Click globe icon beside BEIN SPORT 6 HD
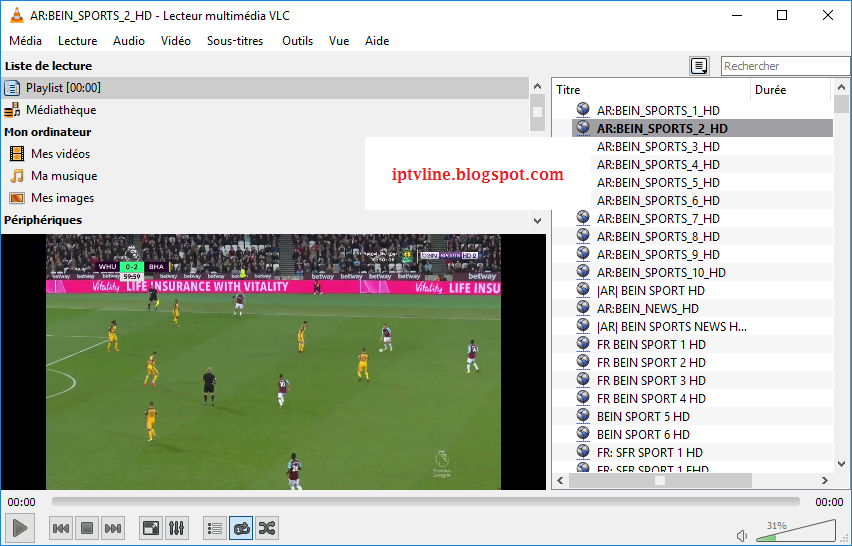This screenshot has height=546, width=852. pyautogui.click(x=583, y=433)
